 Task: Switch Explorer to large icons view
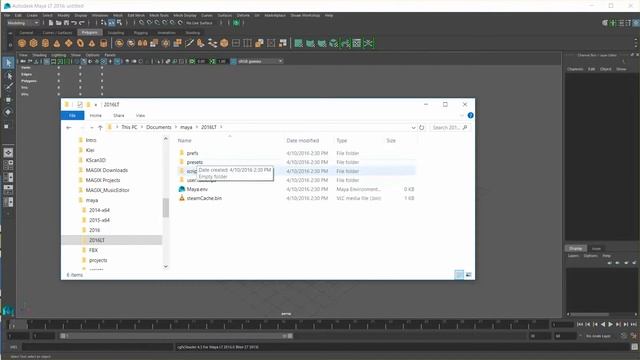coord(469,275)
